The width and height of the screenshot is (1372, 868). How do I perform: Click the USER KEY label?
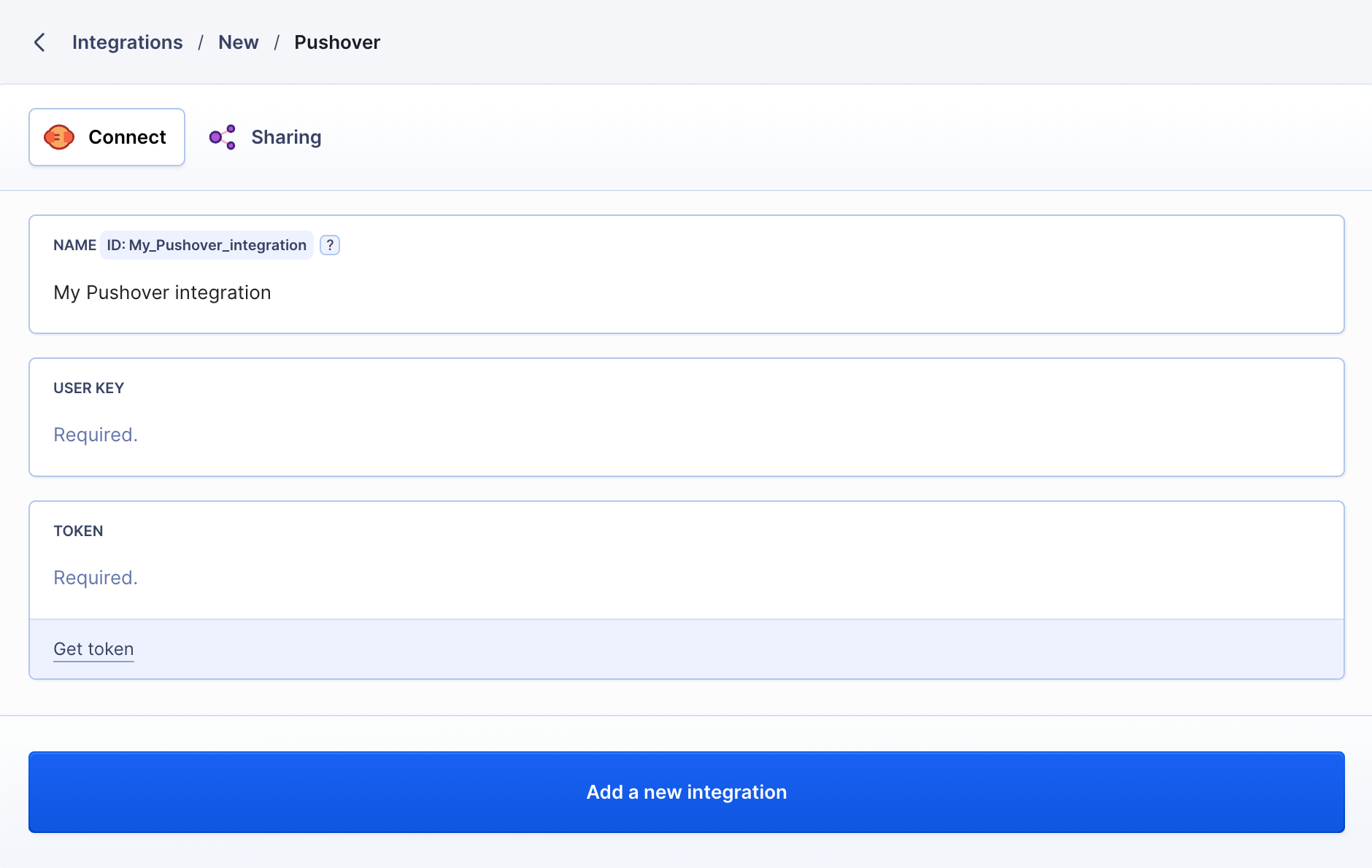pyautogui.click(x=88, y=388)
